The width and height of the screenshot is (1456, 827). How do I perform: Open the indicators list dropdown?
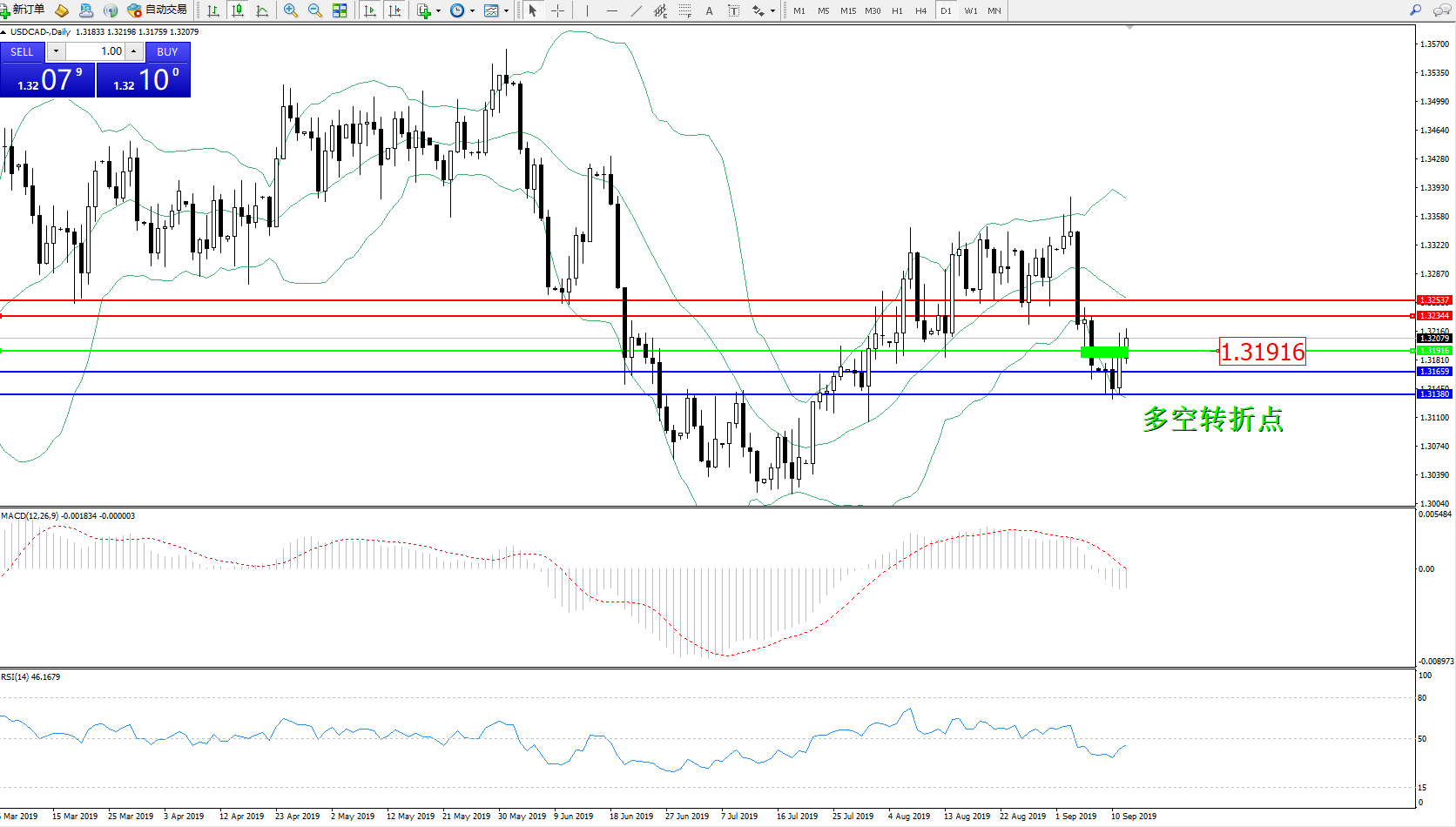(428, 10)
